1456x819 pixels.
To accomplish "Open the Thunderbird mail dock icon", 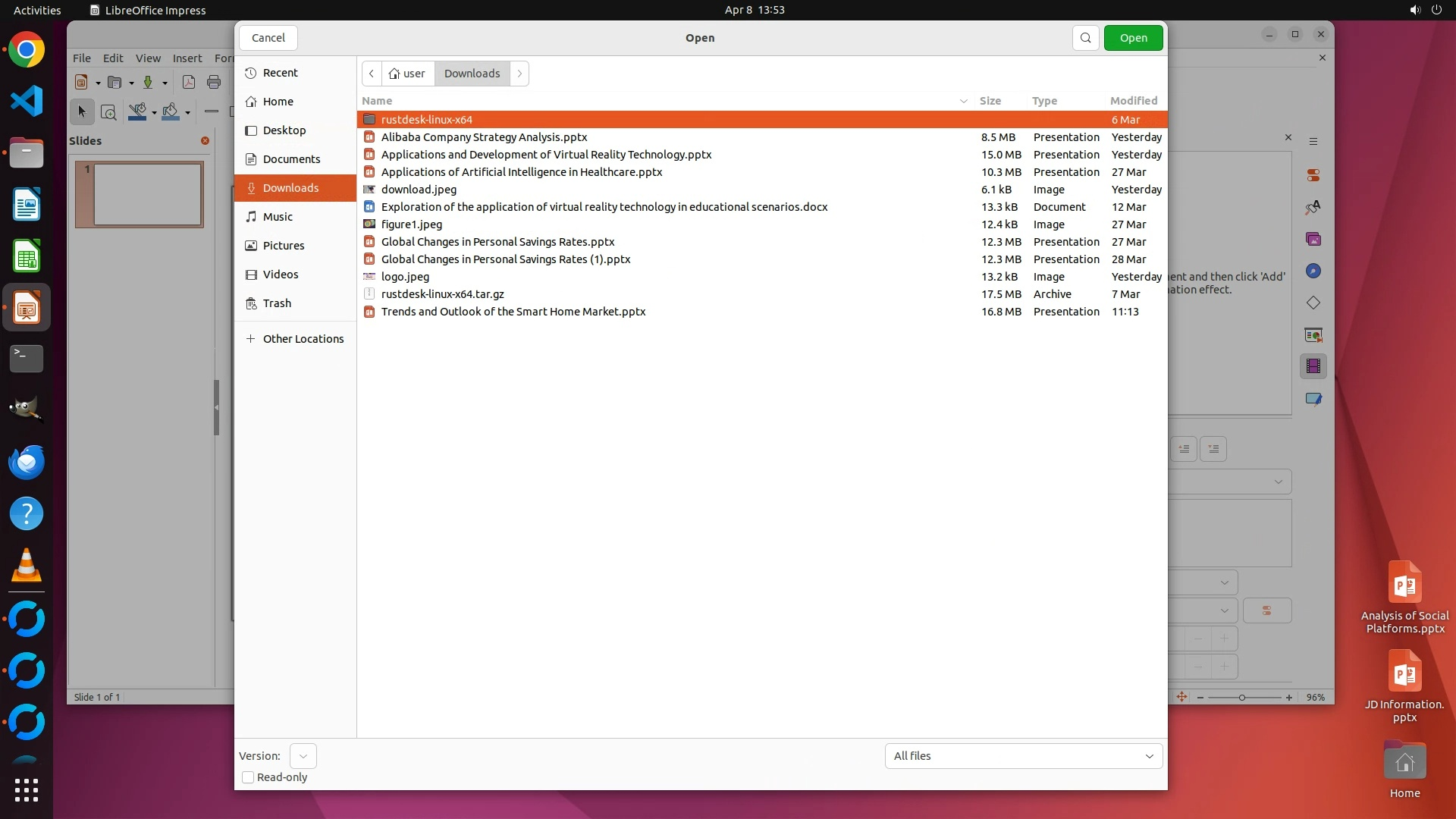I will [27, 463].
